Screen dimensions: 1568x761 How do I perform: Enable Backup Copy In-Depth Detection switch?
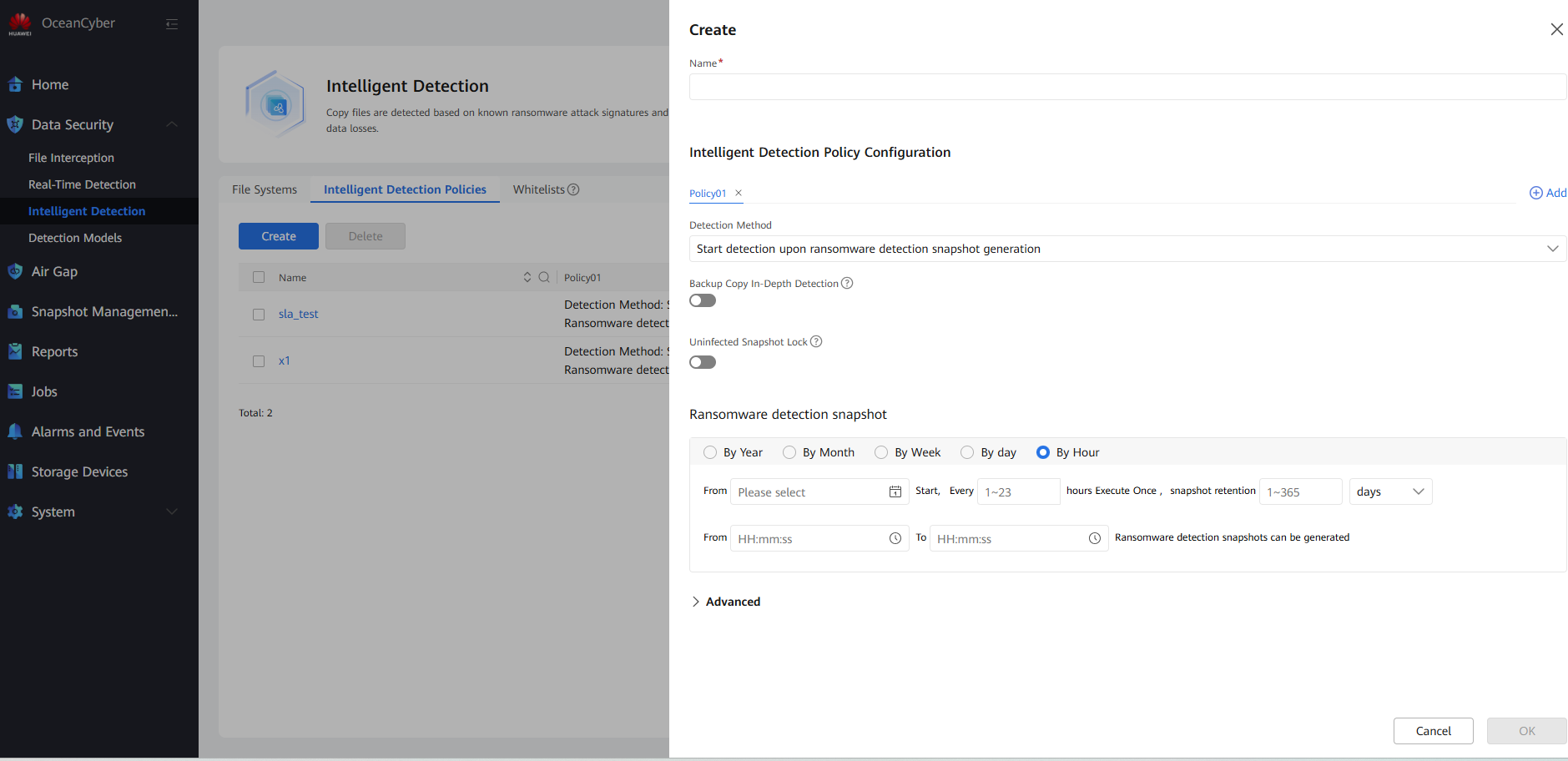pos(703,300)
